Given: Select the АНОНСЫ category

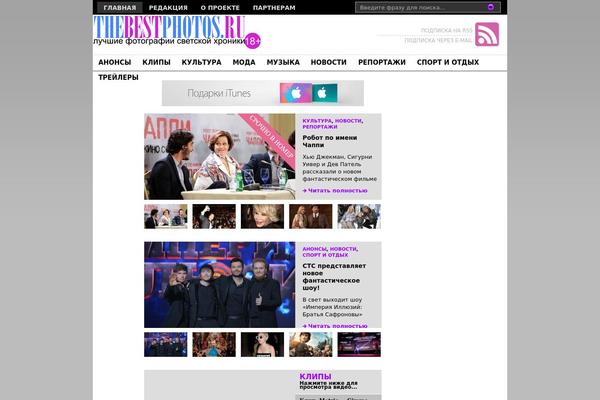Looking at the screenshot, I should pyautogui.click(x=115, y=62).
